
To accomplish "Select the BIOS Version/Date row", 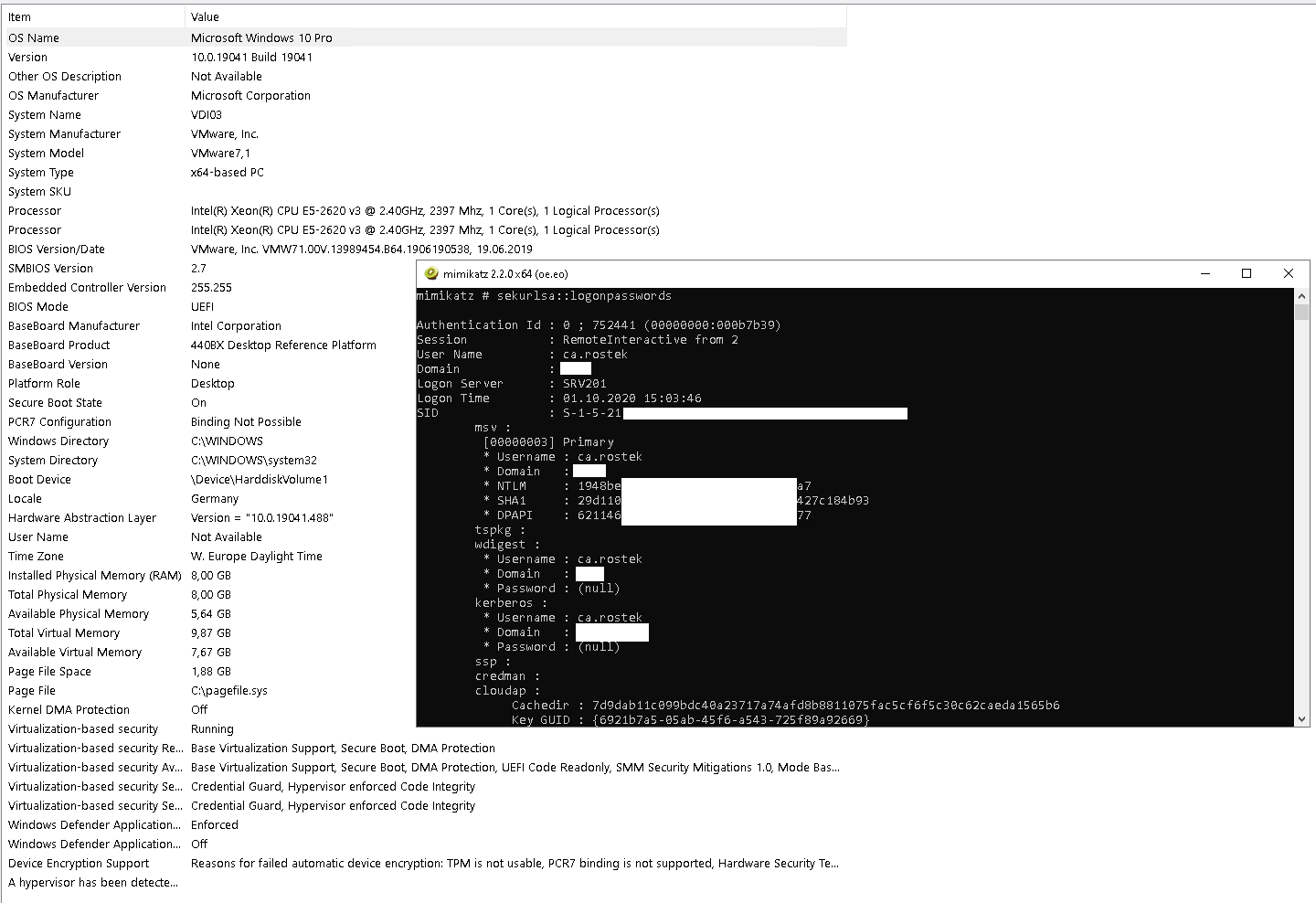I will pyautogui.click(x=423, y=249).
